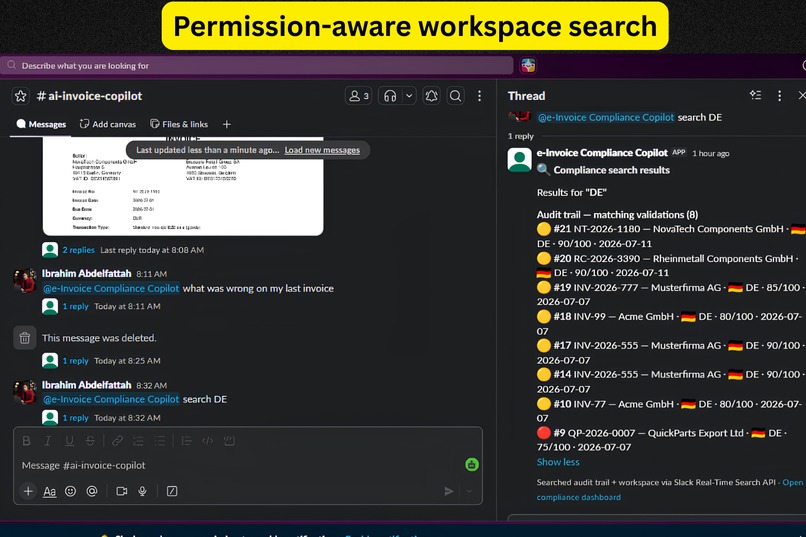
Task: Open the Add canvas tab
Action: pyautogui.click(x=108, y=124)
